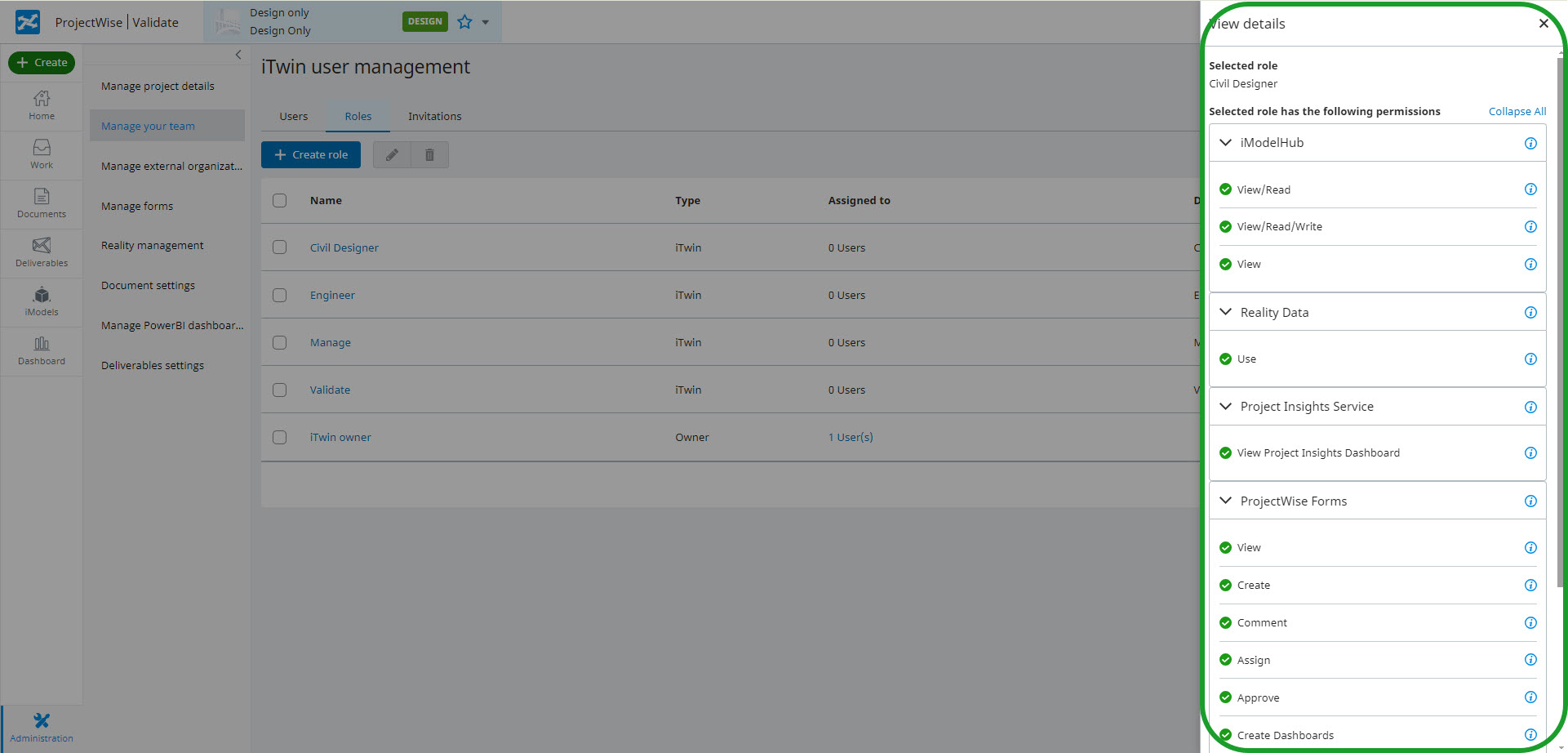Image resolution: width=1568 pixels, height=753 pixels.
Task: Favorite the project with the star icon
Action: 465,22
